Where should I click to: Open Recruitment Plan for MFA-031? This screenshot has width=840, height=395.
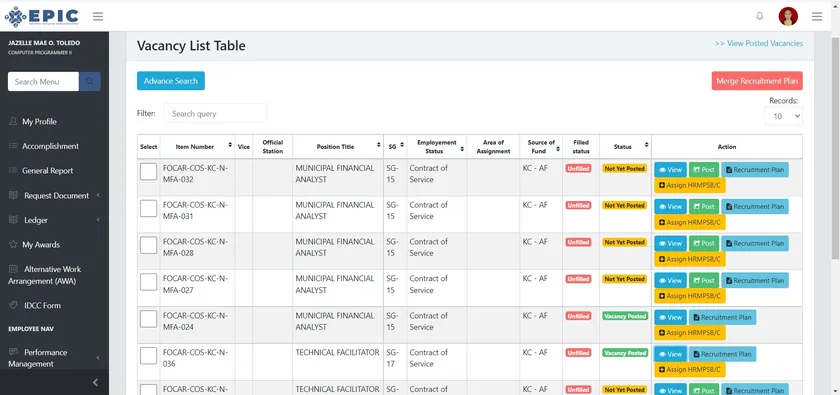(x=755, y=207)
